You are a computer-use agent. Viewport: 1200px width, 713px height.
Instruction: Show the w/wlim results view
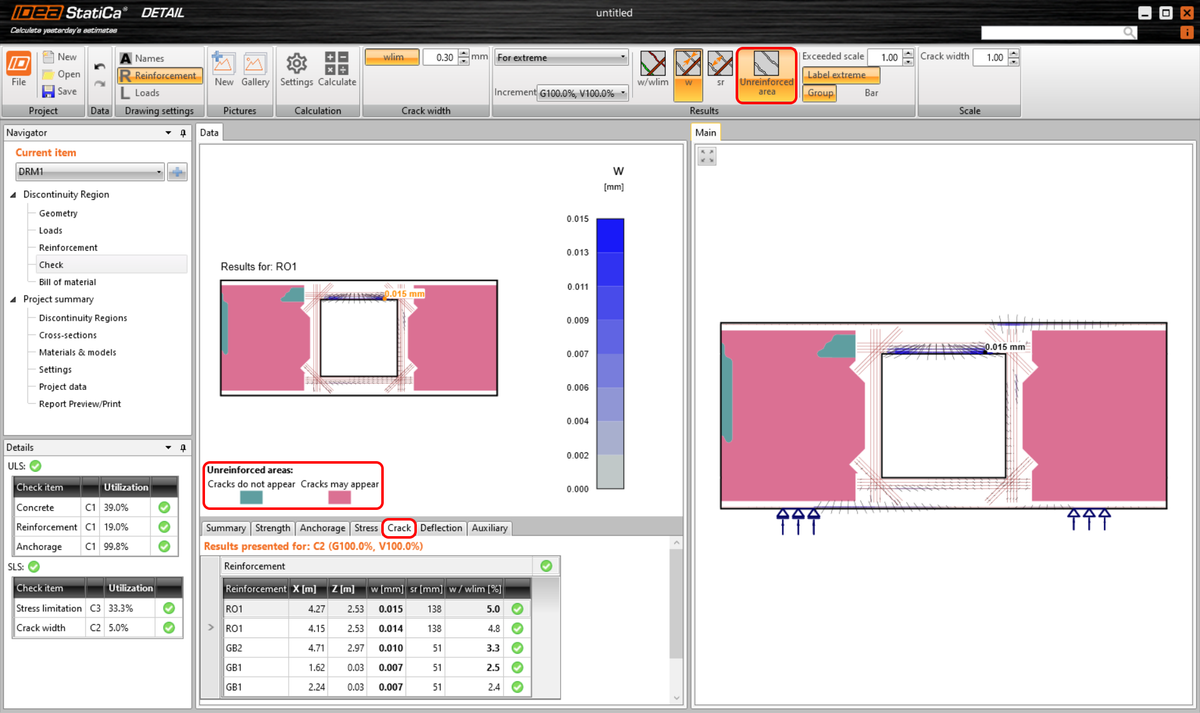point(652,70)
